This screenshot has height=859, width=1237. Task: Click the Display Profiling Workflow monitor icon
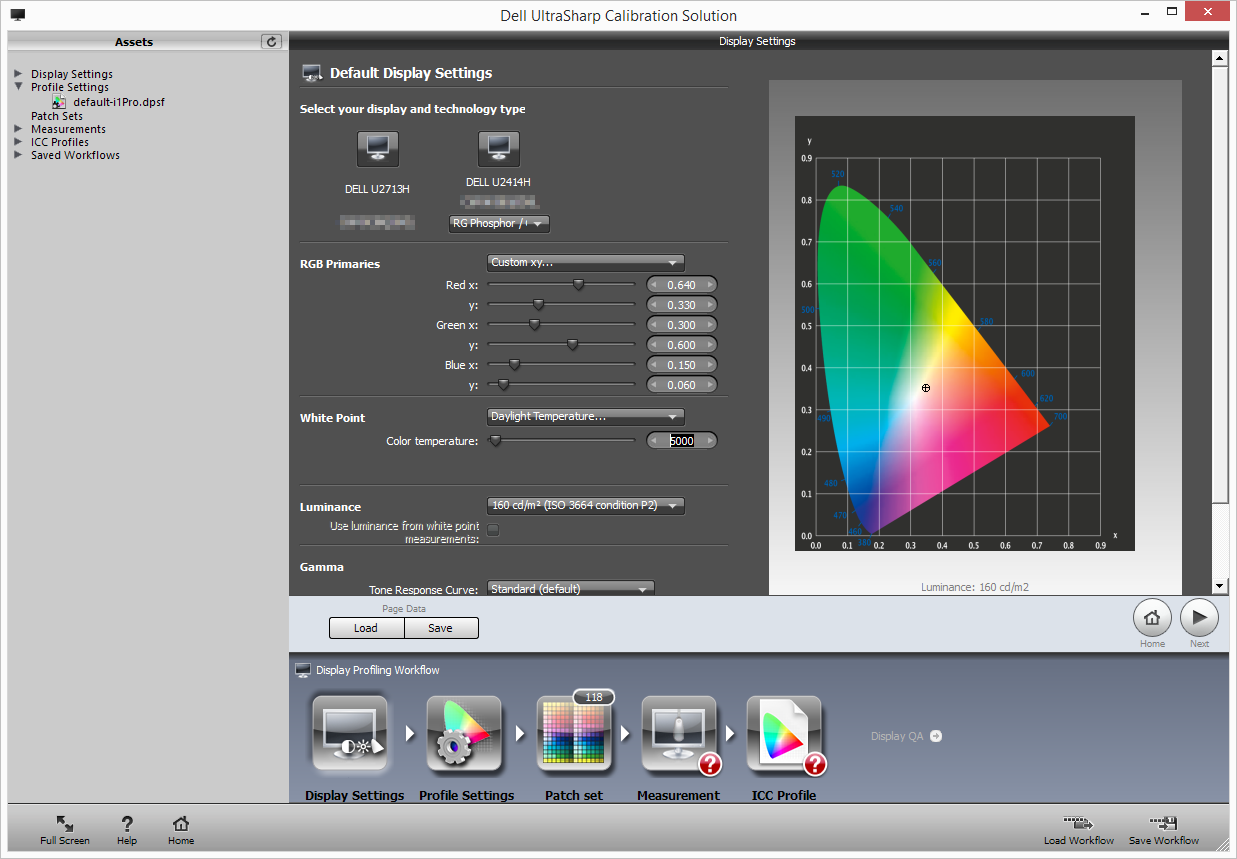tap(303, 670)
